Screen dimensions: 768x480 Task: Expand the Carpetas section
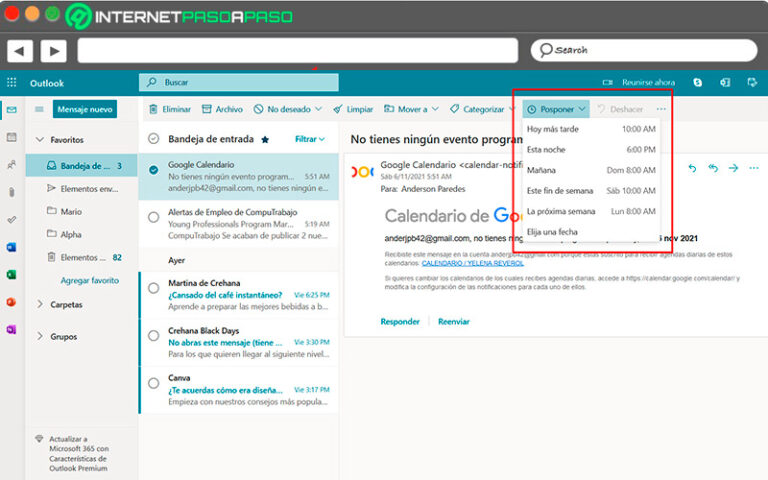coord(40,304)
